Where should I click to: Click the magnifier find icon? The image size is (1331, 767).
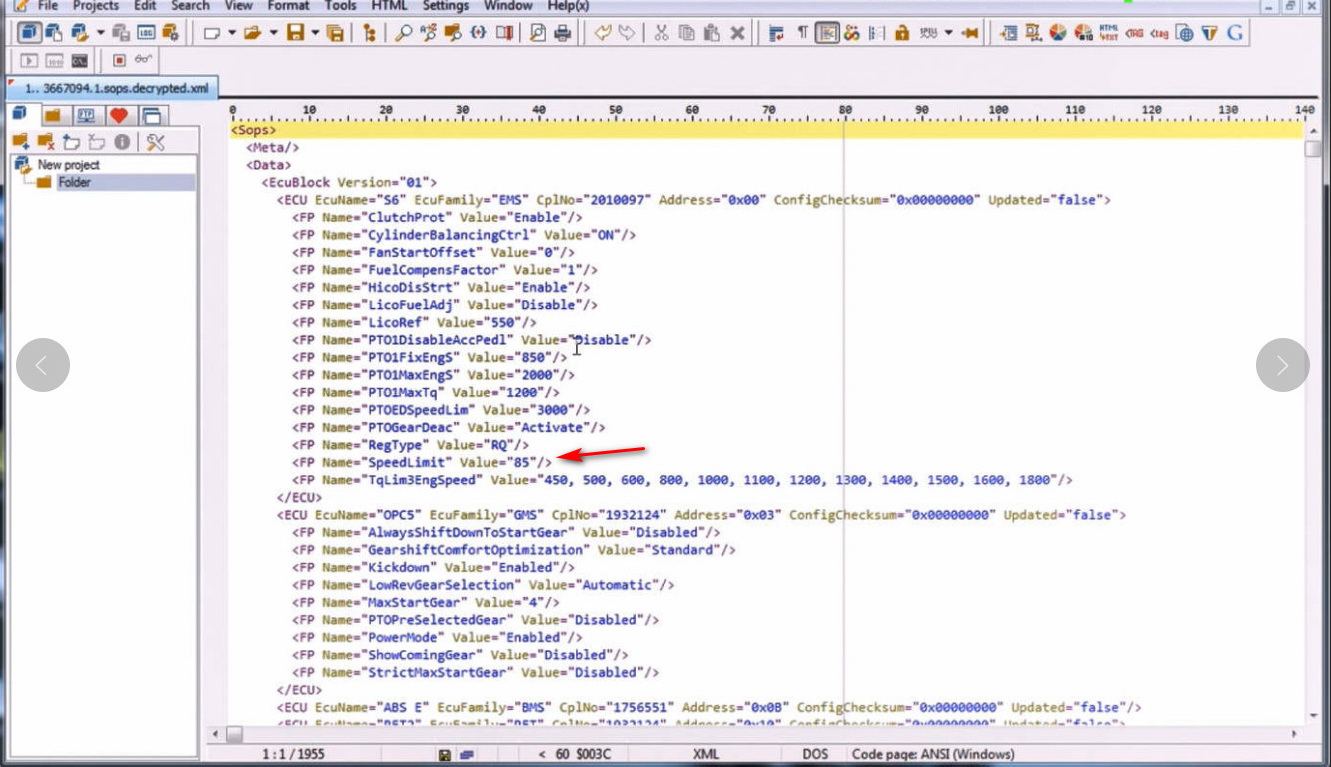click(x=403, y=33)
